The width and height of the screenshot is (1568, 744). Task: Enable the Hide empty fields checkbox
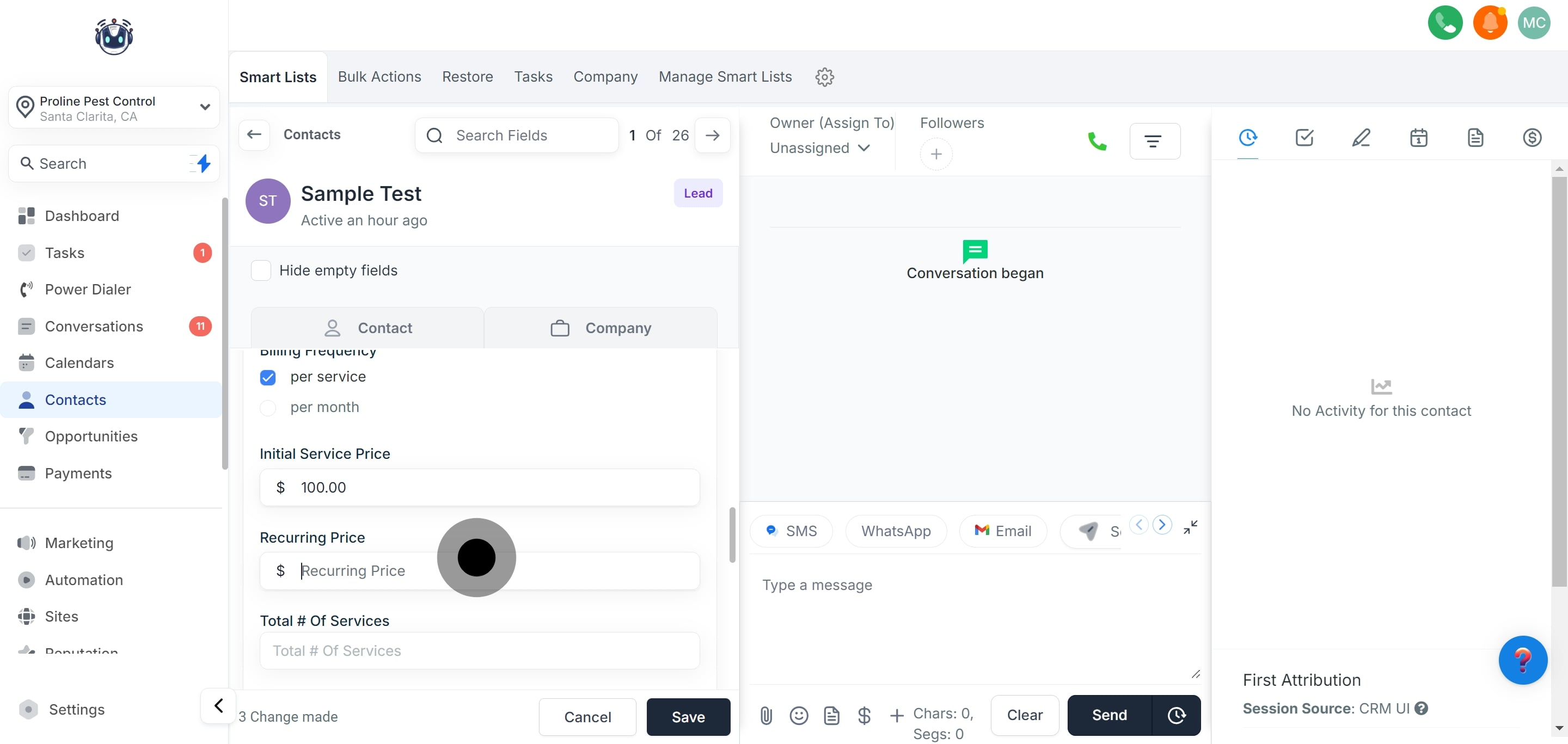tap(261, 270)
